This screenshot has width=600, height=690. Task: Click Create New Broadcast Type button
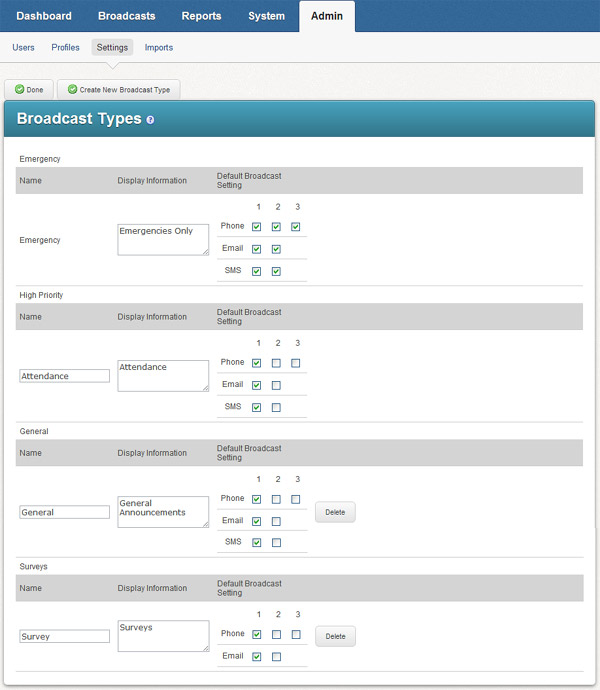click(x=119, y=89)
